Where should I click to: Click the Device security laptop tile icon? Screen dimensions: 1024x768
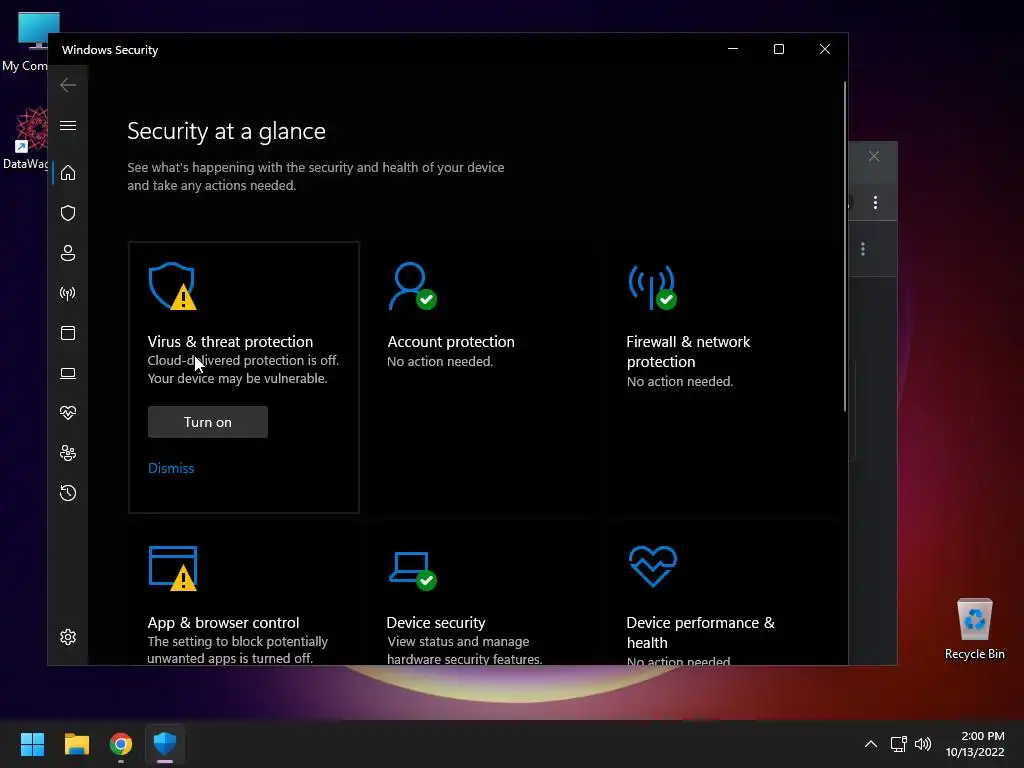pos(413,570)
